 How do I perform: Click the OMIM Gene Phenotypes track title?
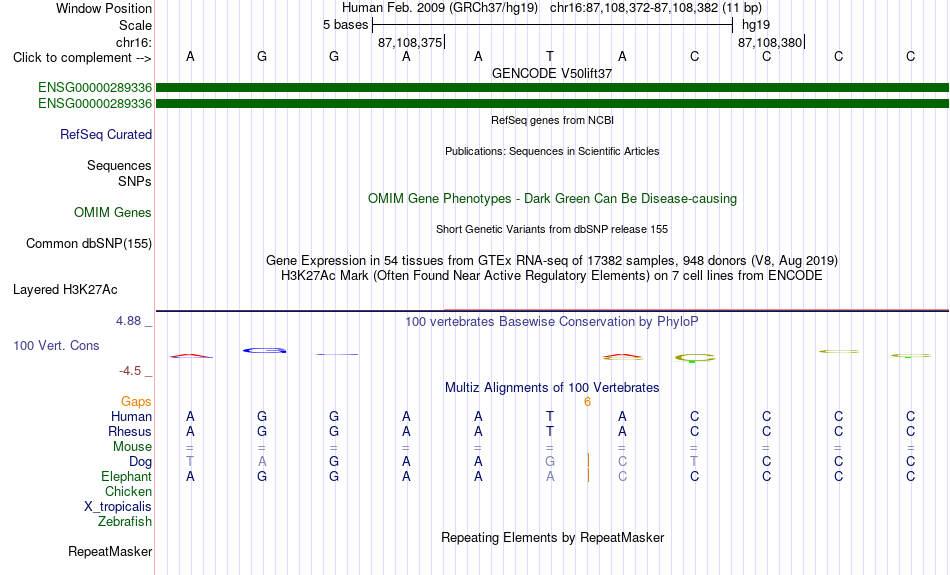(552, 199)
